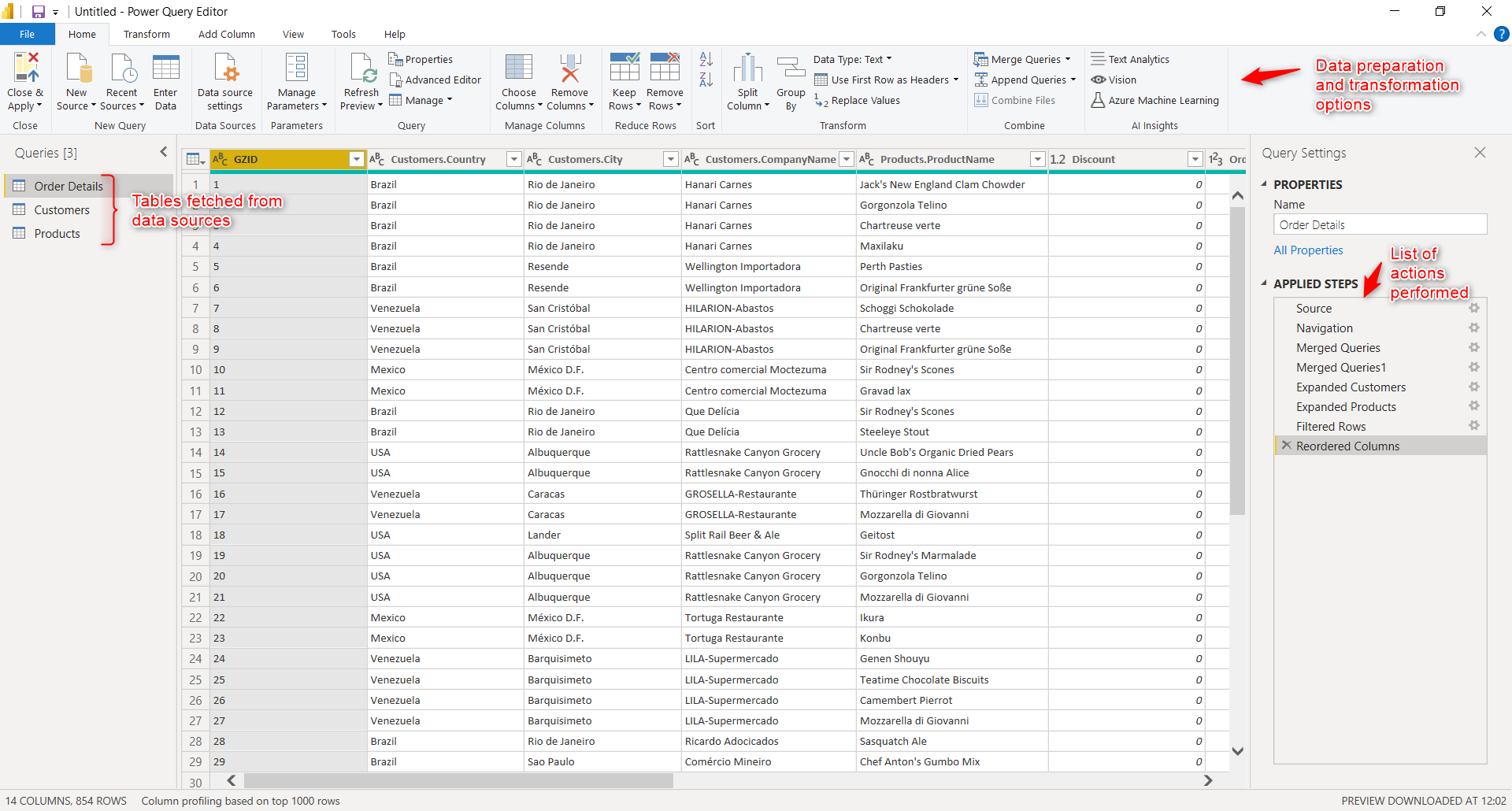1512x811 pixels.
Task: Open the Customers.CompanyName filter dropdown
Action: (x=847, y=159)
